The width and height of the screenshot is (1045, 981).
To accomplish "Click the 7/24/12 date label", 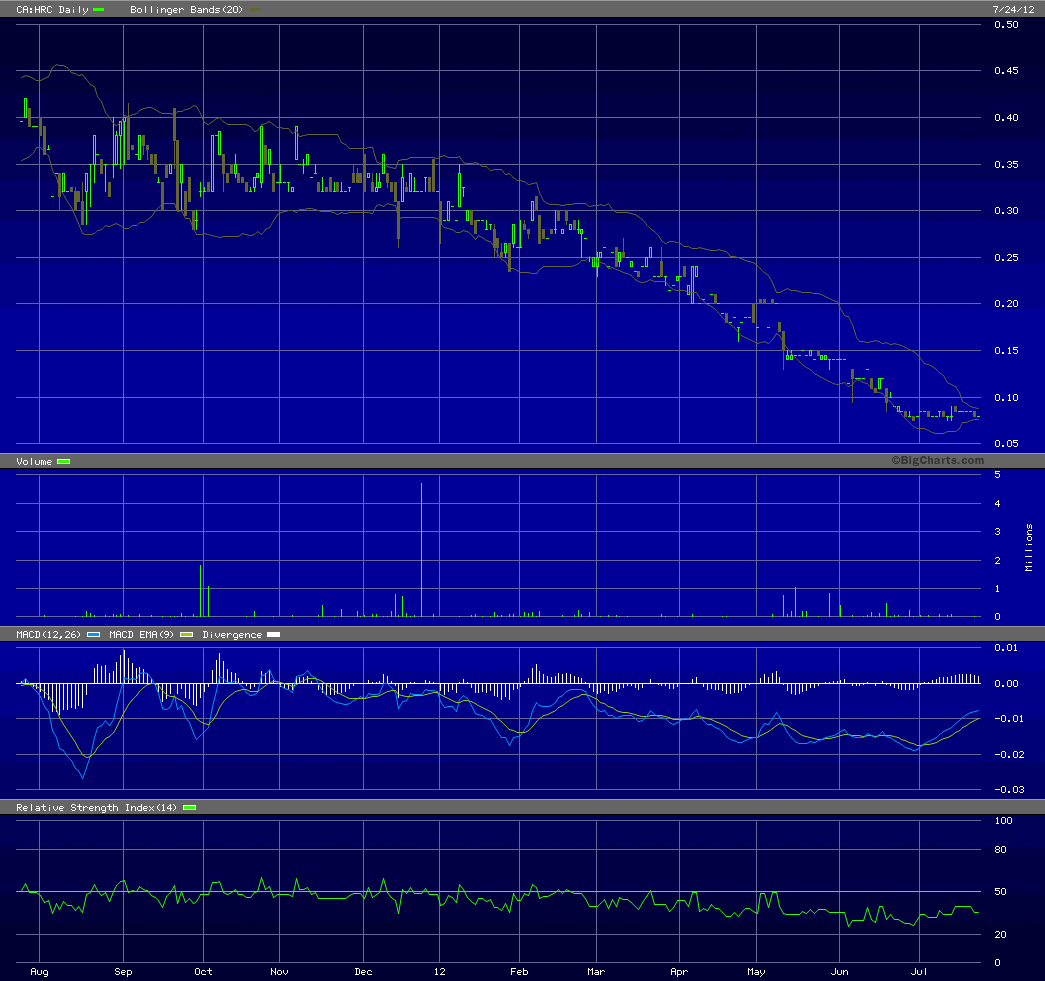I will (x=1013, y=9).
